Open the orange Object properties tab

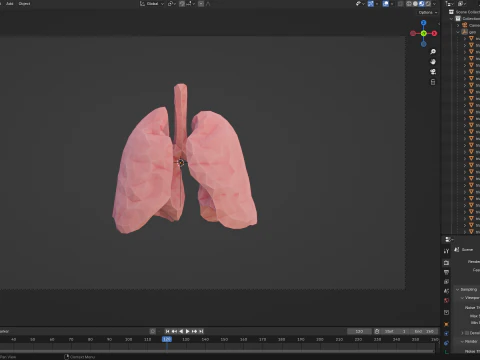pyautogui.click(x=446, y=324)
